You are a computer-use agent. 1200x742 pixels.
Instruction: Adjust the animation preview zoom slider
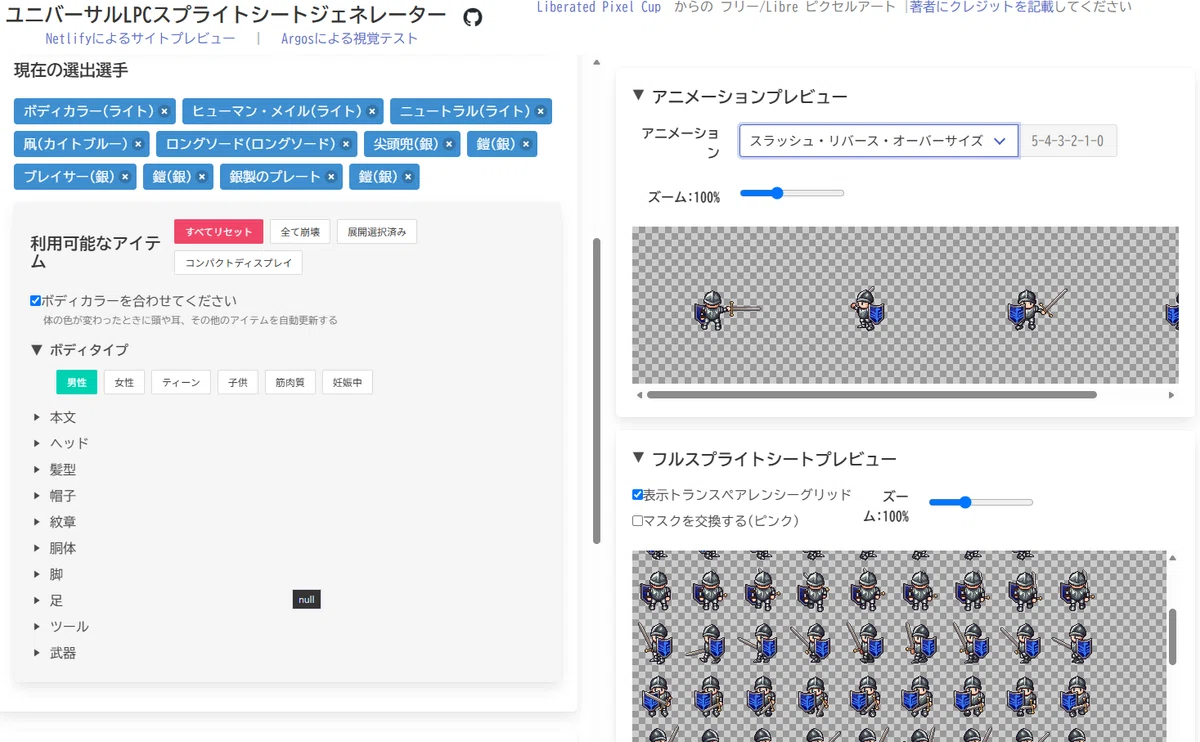tap(792, 193)
